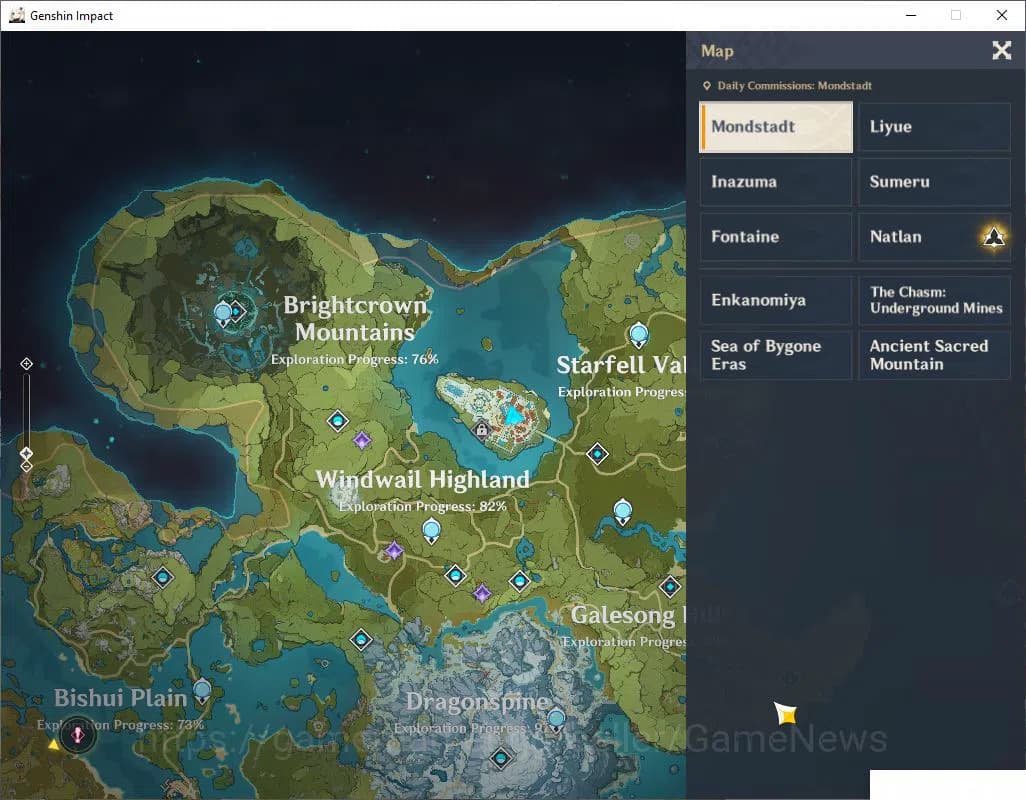
Task: Open the Ancient Sacred Mountain map
Action: pos(934,355)
